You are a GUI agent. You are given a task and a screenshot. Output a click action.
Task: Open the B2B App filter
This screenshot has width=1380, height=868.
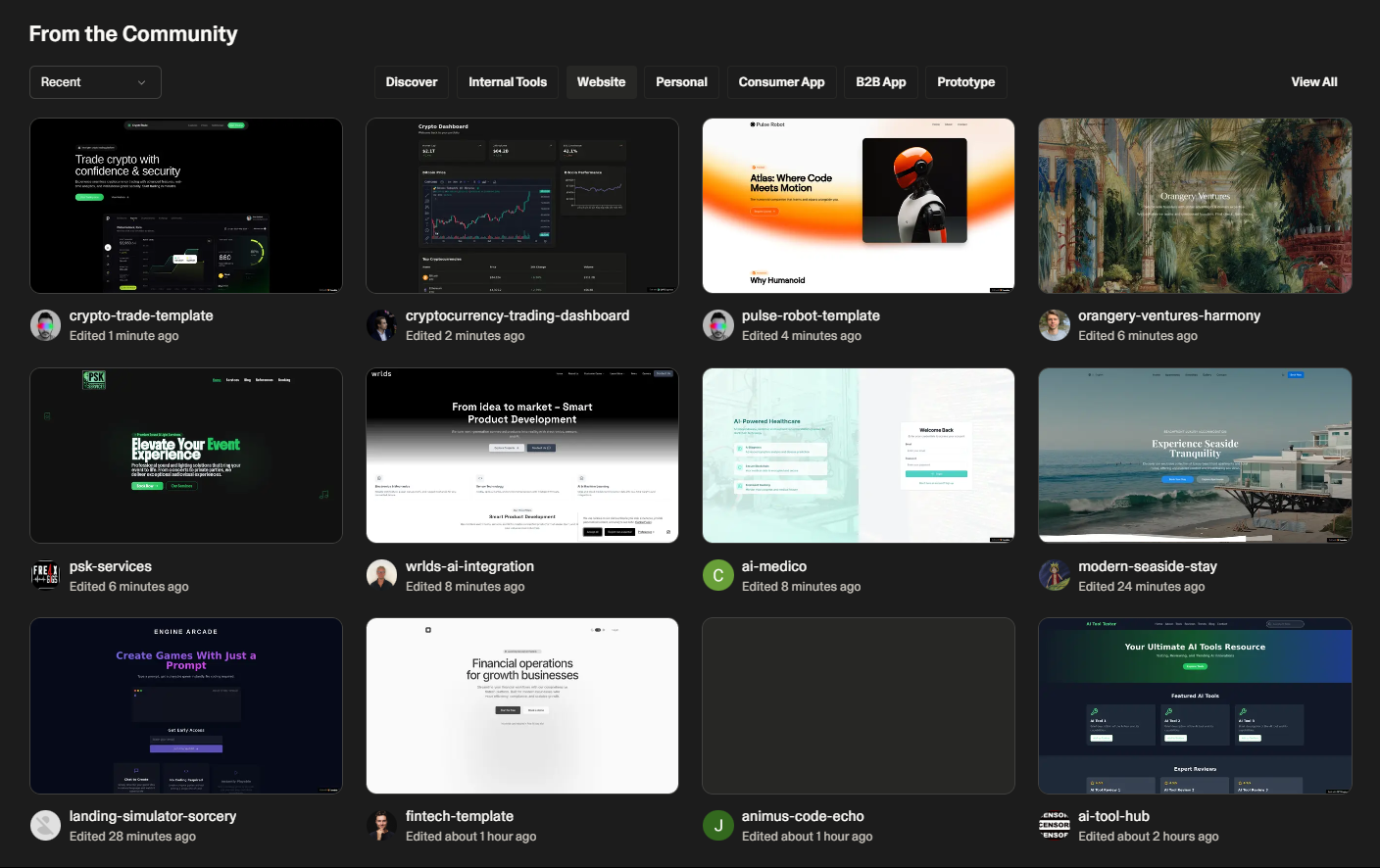click(880, 82)
